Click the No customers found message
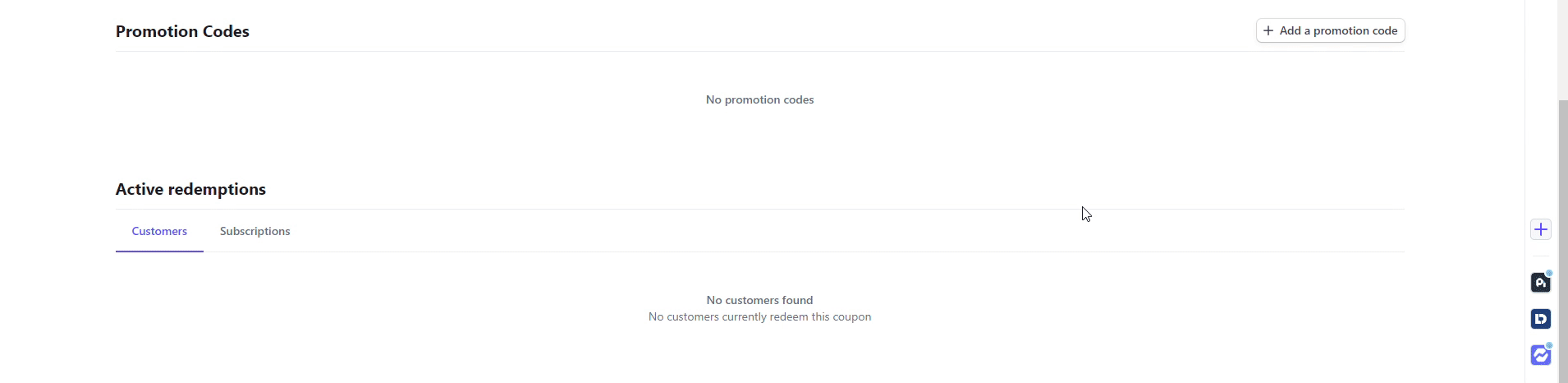The image size is (1568, 383). 759,300
